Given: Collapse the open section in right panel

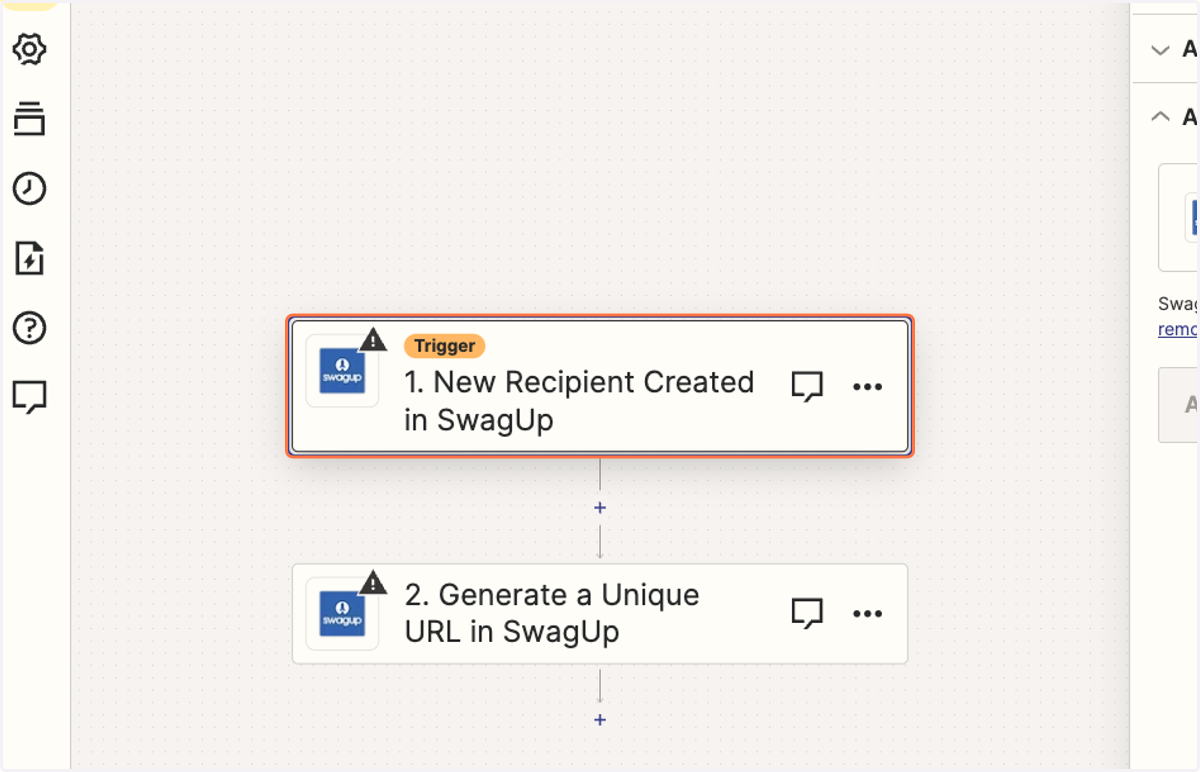Looking at the screenshot, I should tap(1160, 116).
